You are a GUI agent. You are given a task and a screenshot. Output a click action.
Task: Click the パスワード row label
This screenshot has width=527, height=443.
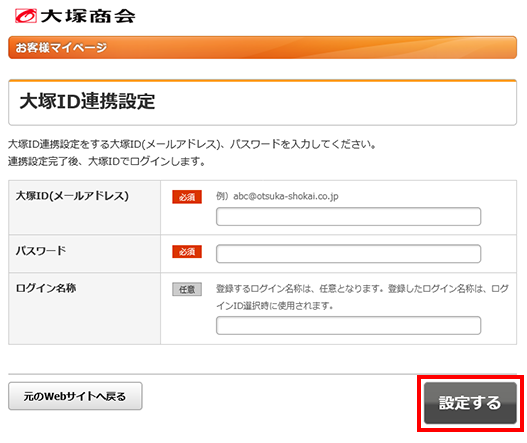pyautogui.click(x=41, y=250)
